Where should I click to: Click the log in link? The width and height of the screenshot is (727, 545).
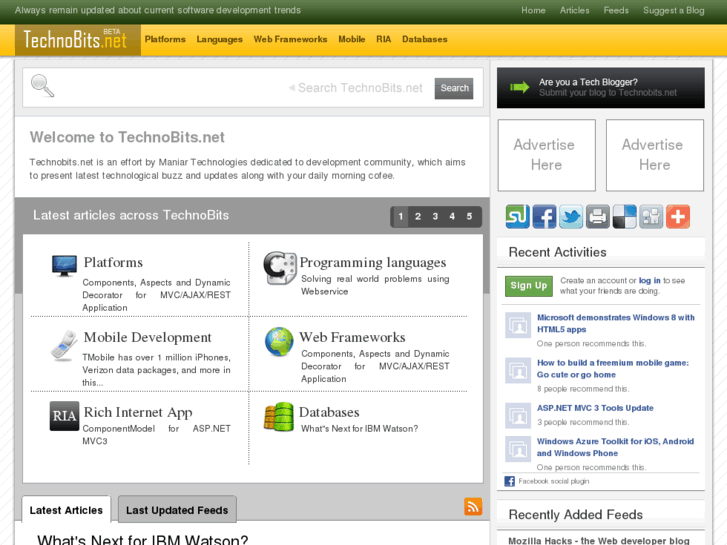650,281
